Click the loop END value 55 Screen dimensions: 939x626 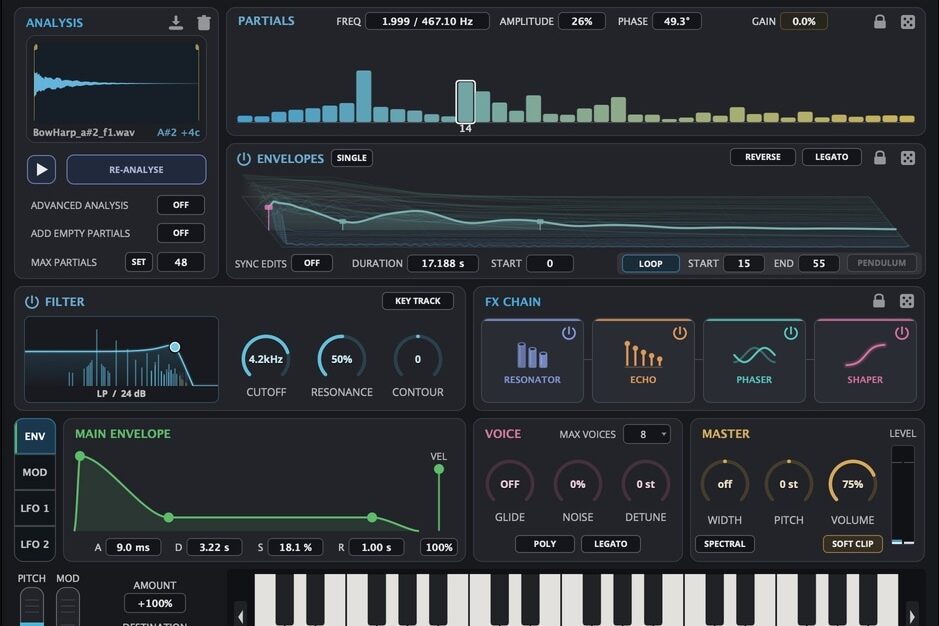coord(819,264)
